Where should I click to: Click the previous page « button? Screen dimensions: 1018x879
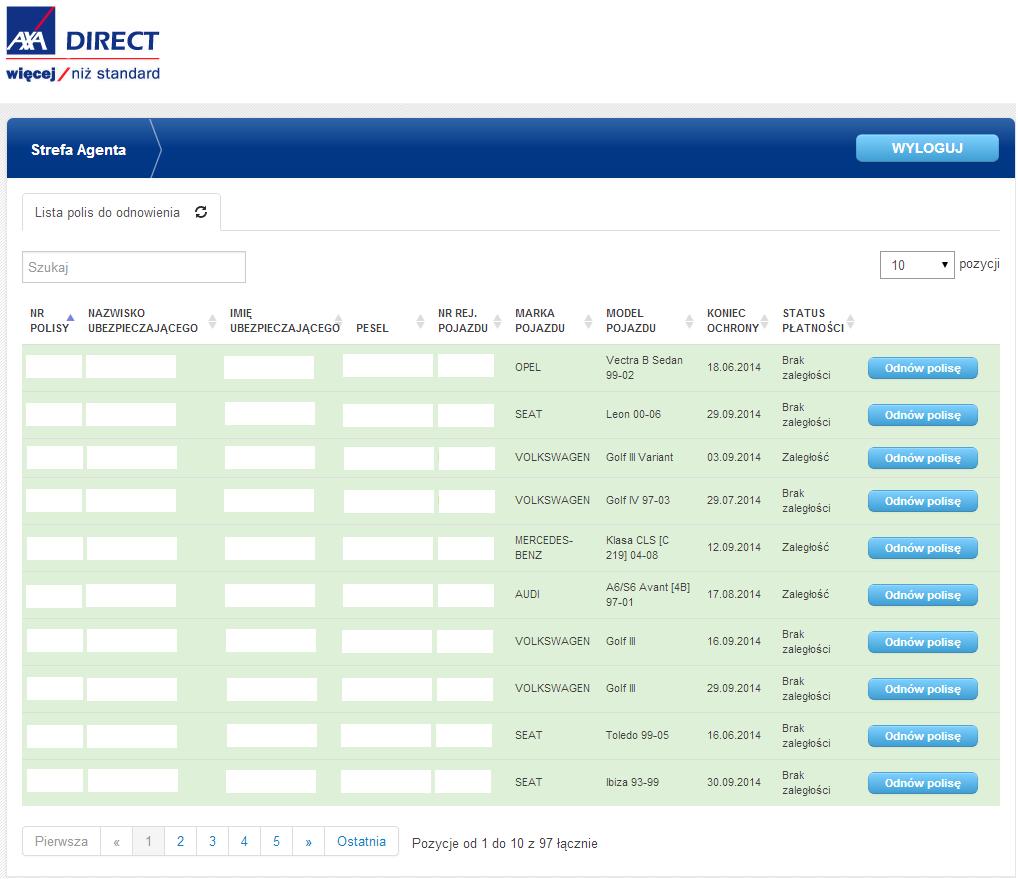(x=116, y=841)
